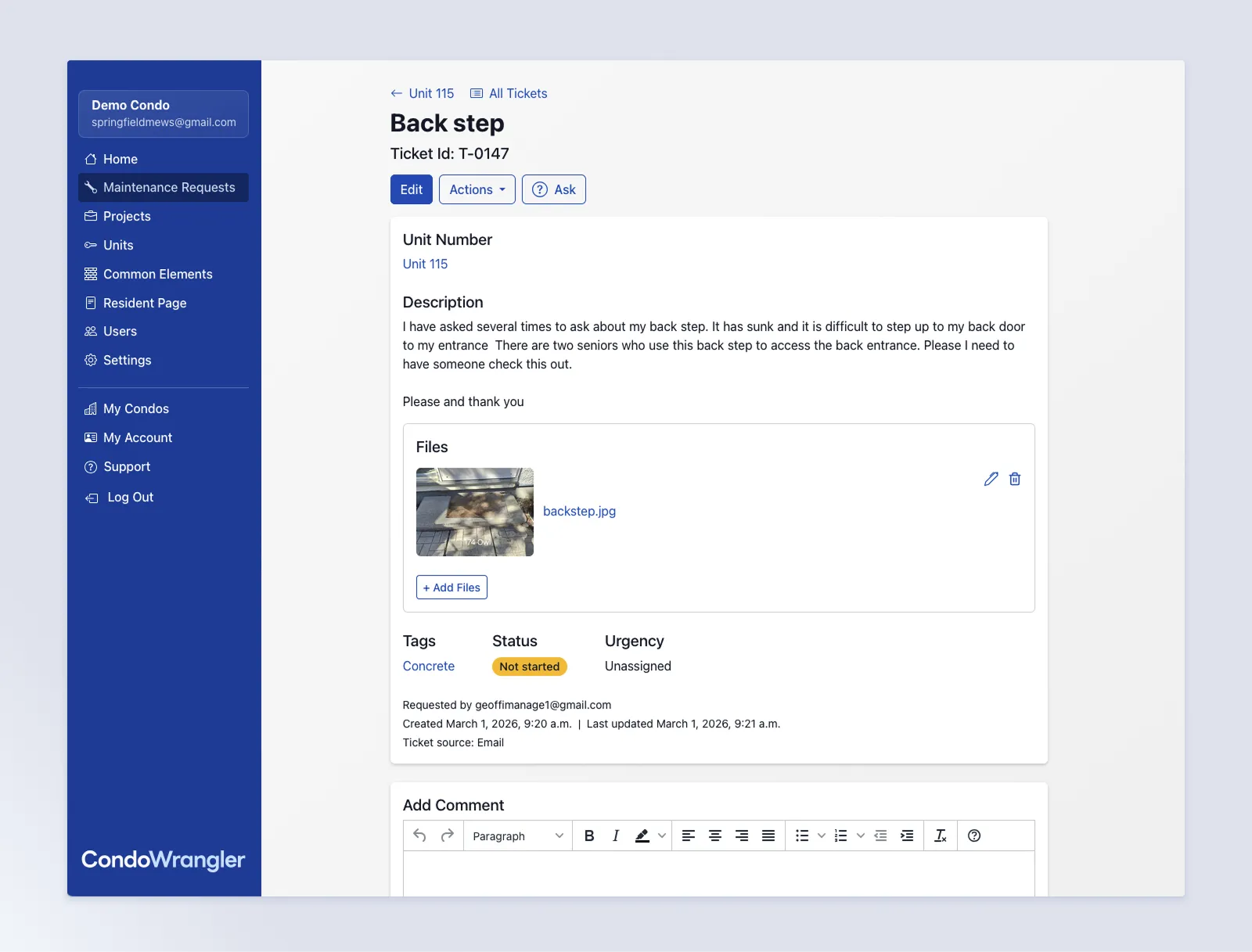This screenshot has width=1252, height=952.
Task: Toggle italic formatting in comment editor
Action: tap(616, 835)
